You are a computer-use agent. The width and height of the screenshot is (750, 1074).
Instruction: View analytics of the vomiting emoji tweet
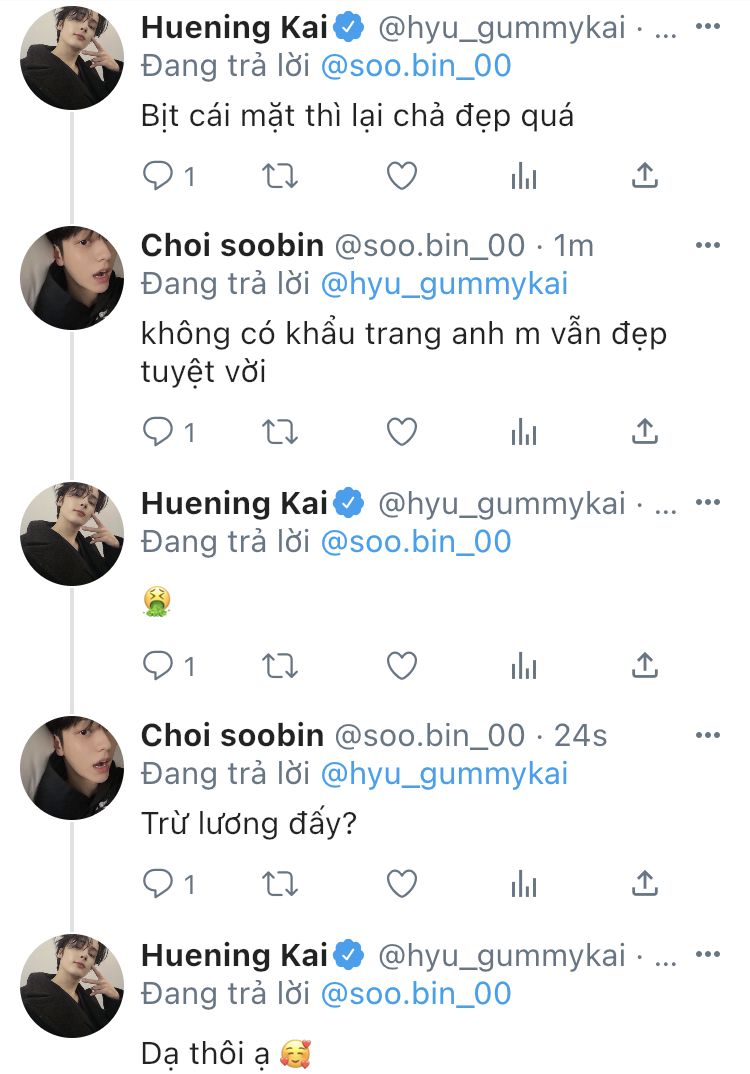click(523, 665)
